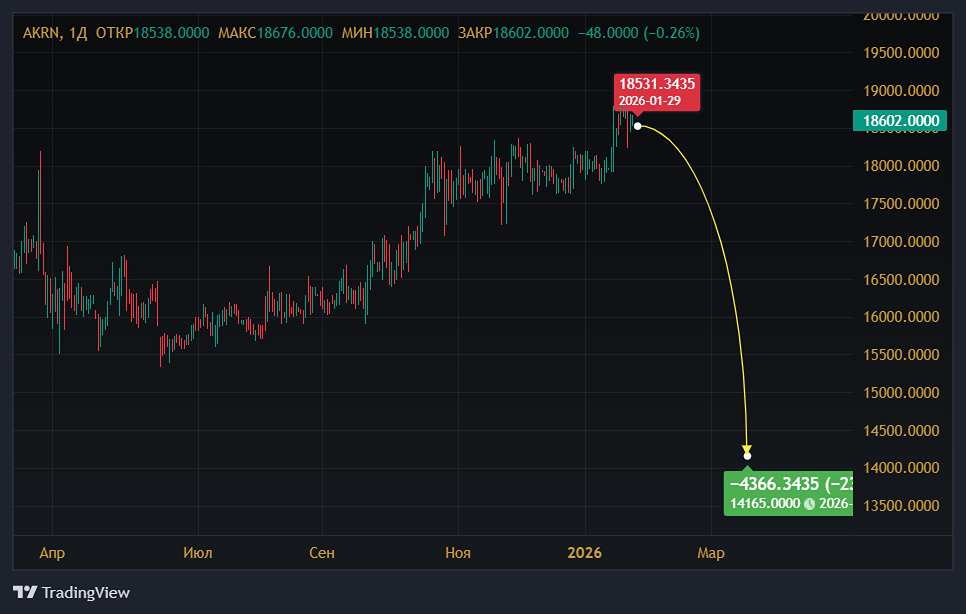Click the red 18531.3435 price label
This screenshot has height=614, width=966.
(657, 92)
